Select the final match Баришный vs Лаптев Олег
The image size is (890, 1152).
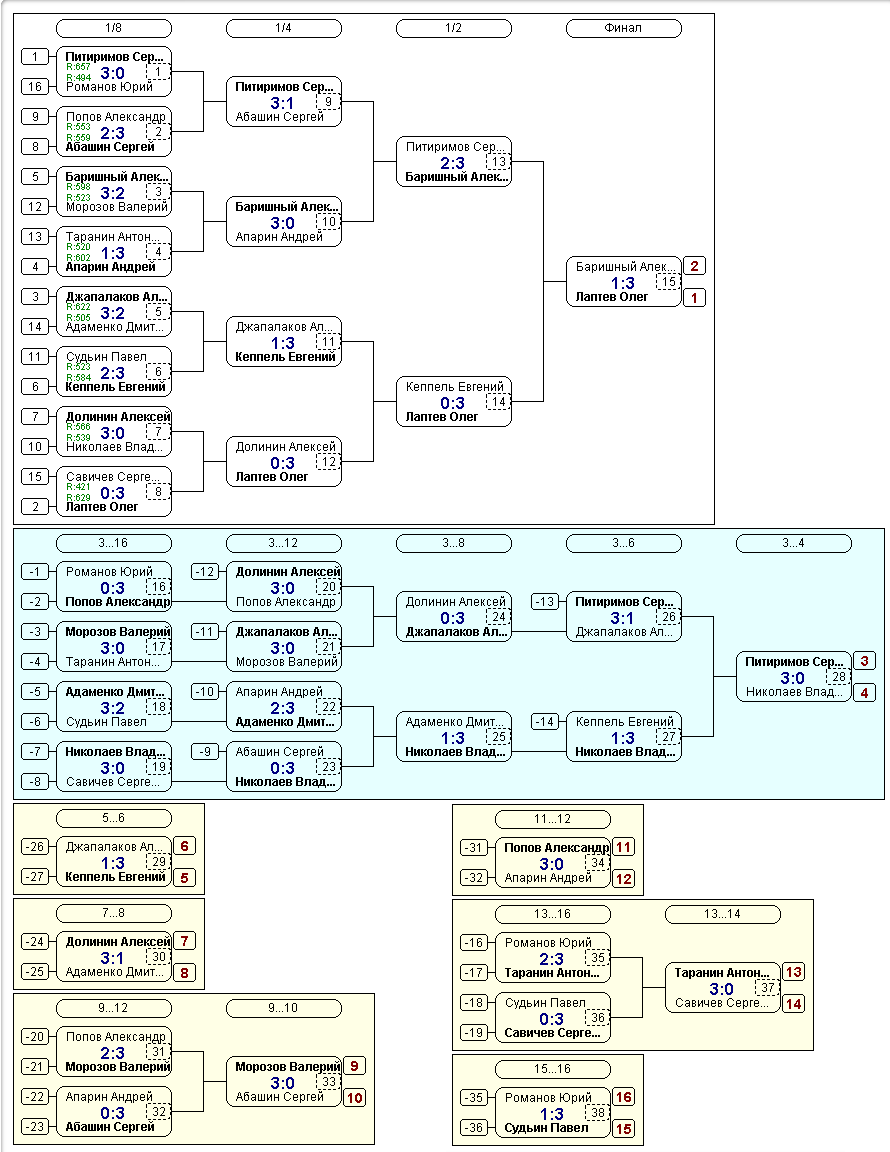click(623, 281)
